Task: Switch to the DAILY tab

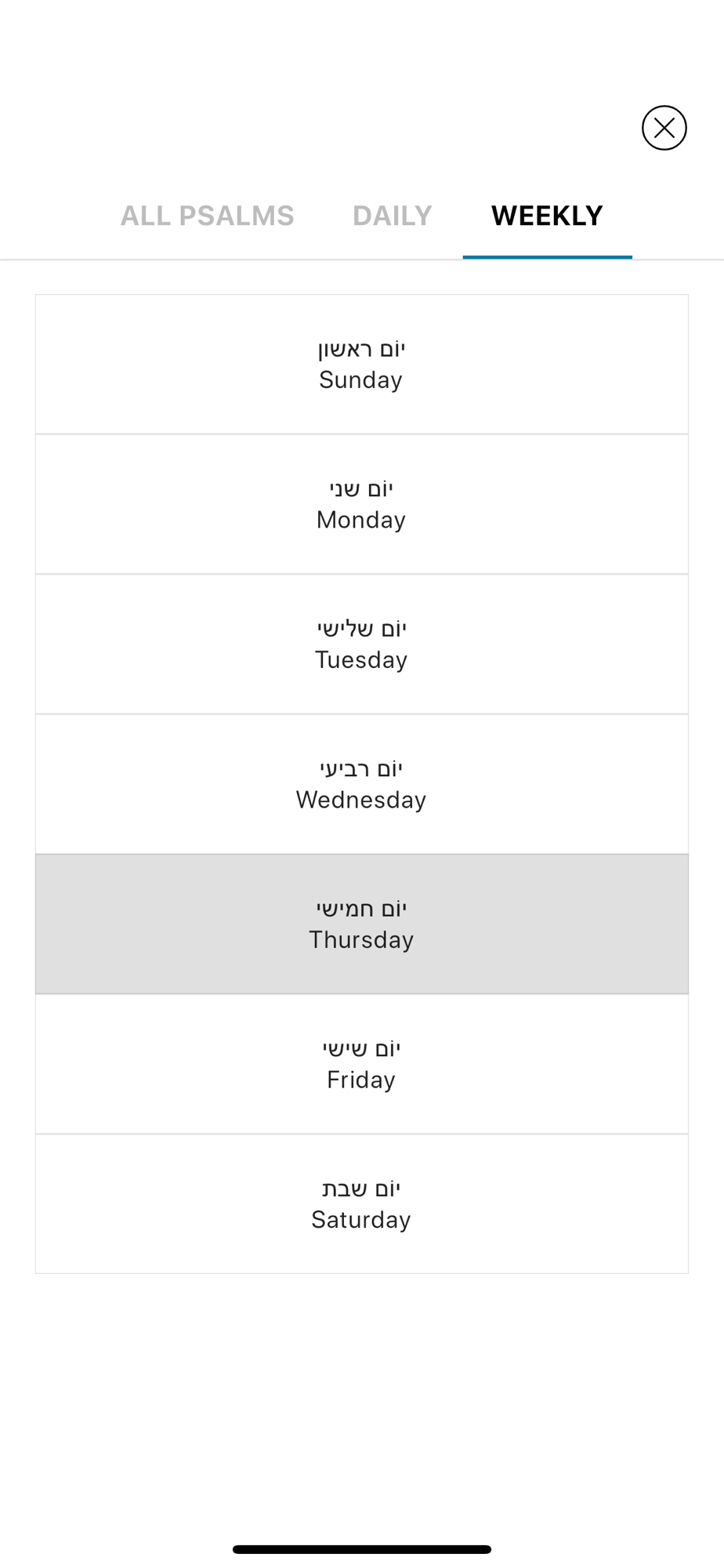Action: pos(392,216)
